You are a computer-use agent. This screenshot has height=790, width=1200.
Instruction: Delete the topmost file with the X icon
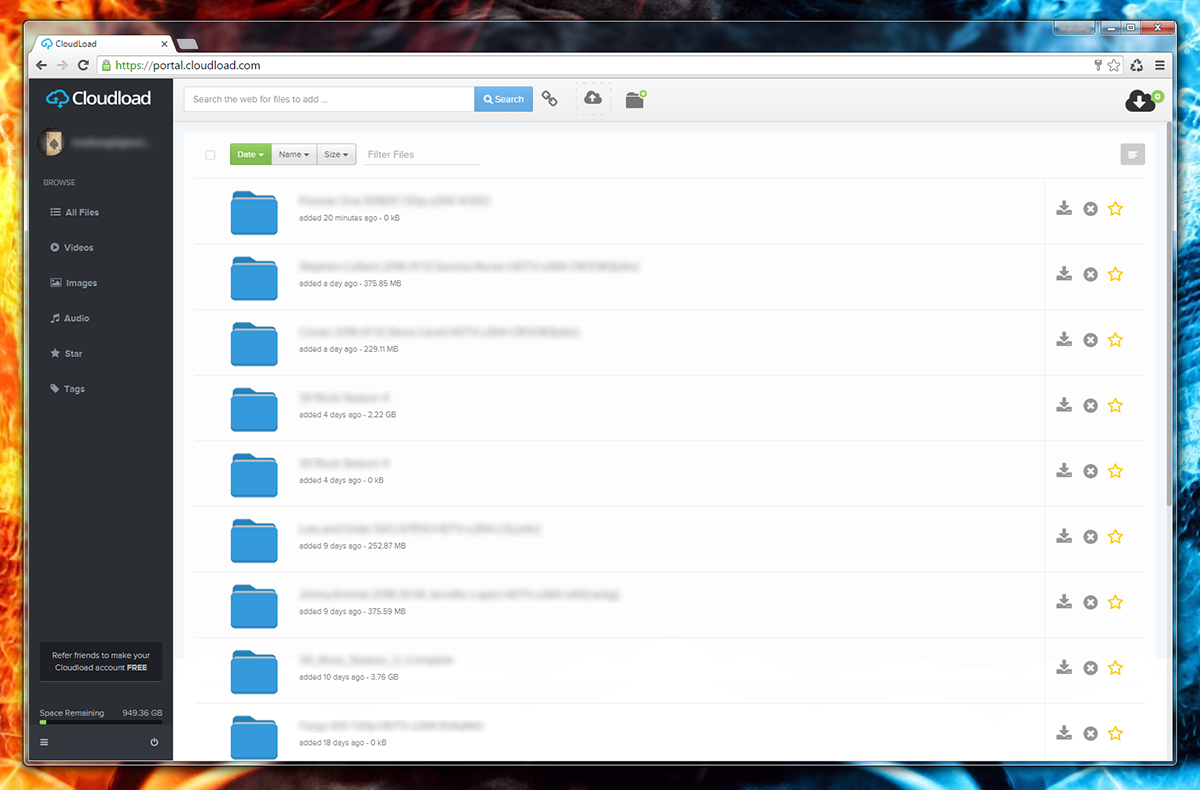coord(1089,208)
